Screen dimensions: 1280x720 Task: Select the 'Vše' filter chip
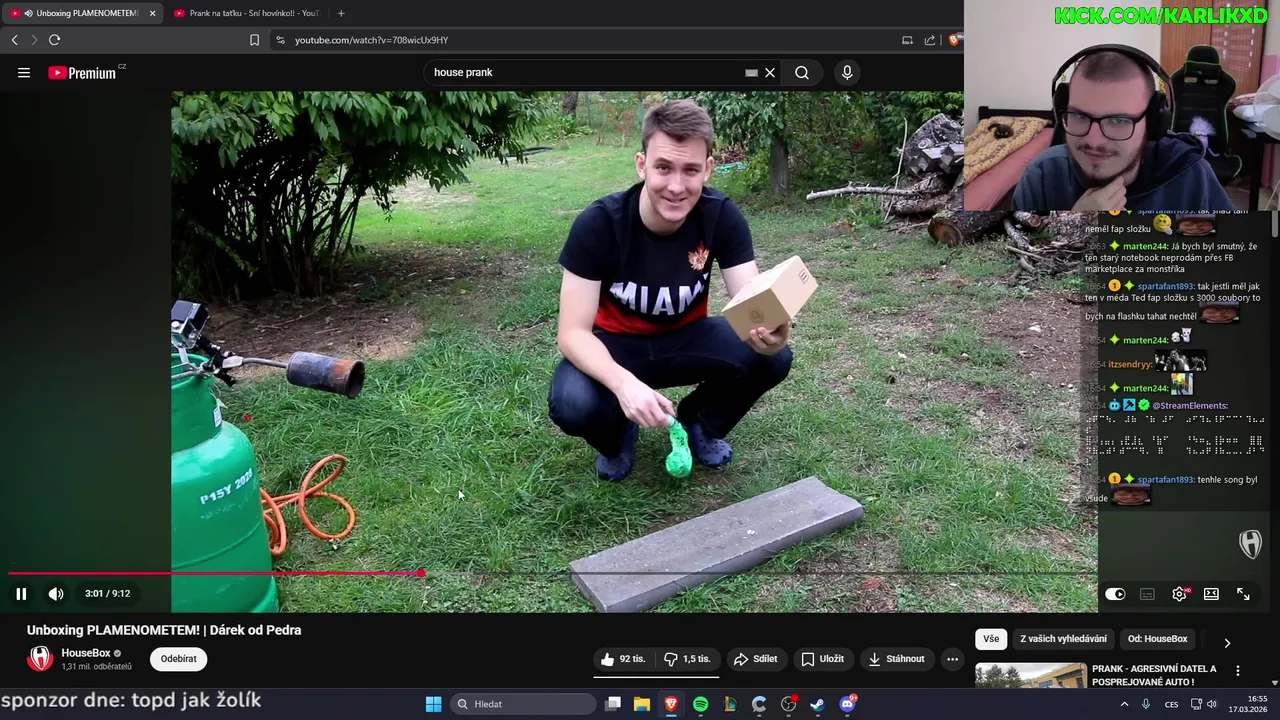tap(990, 639)
